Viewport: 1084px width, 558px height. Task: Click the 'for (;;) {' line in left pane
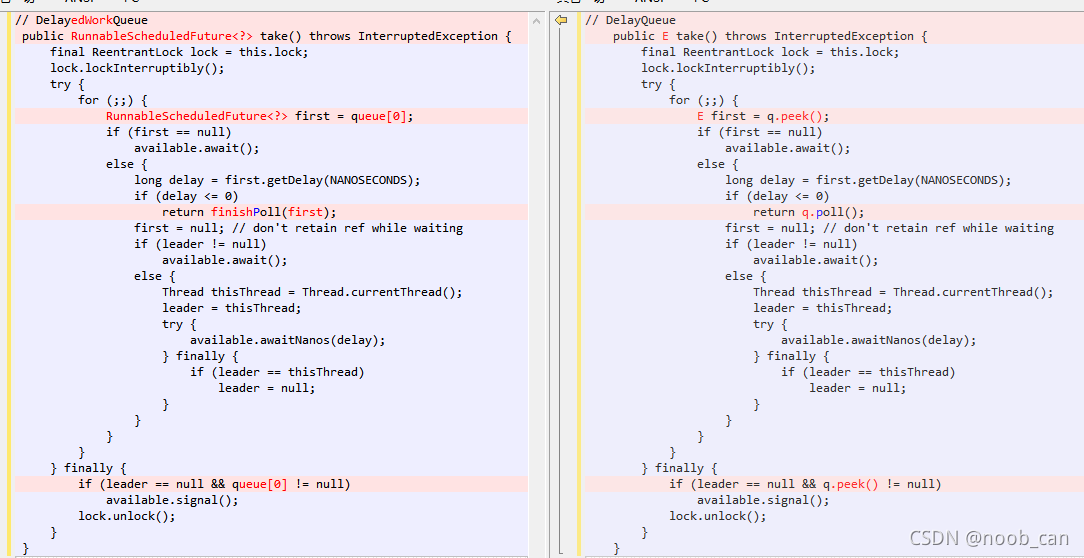coord(113,100)
